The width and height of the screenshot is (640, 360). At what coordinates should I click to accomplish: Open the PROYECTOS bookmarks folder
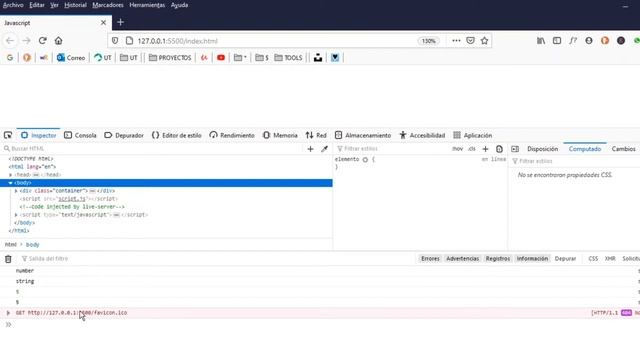tap(170, 58)
